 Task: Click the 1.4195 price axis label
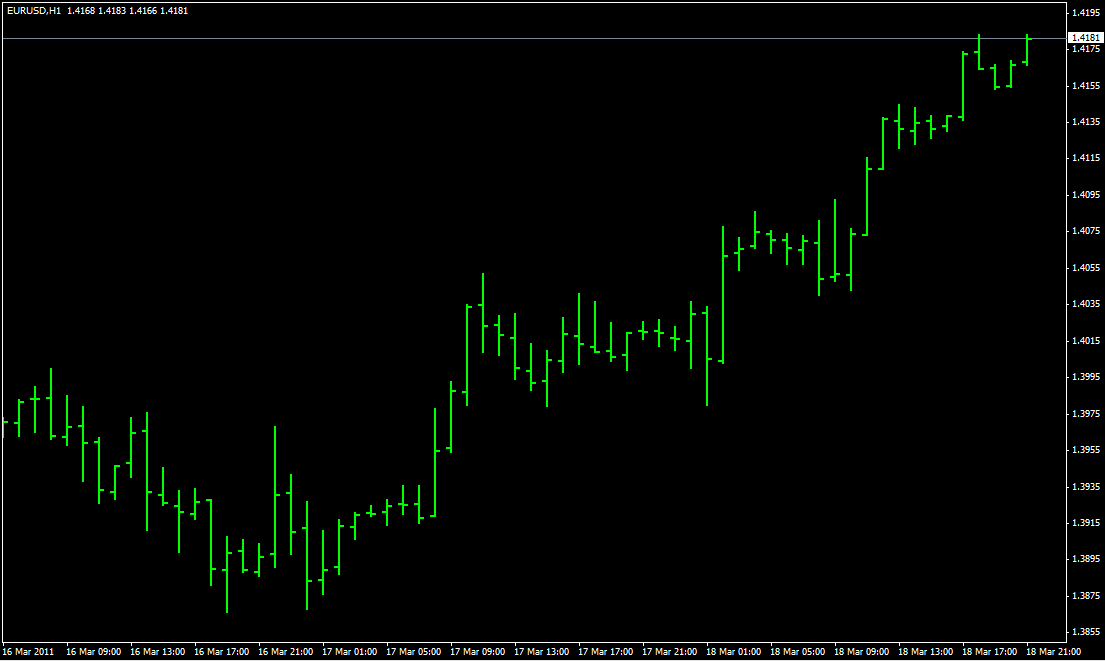click(1085, 13)
